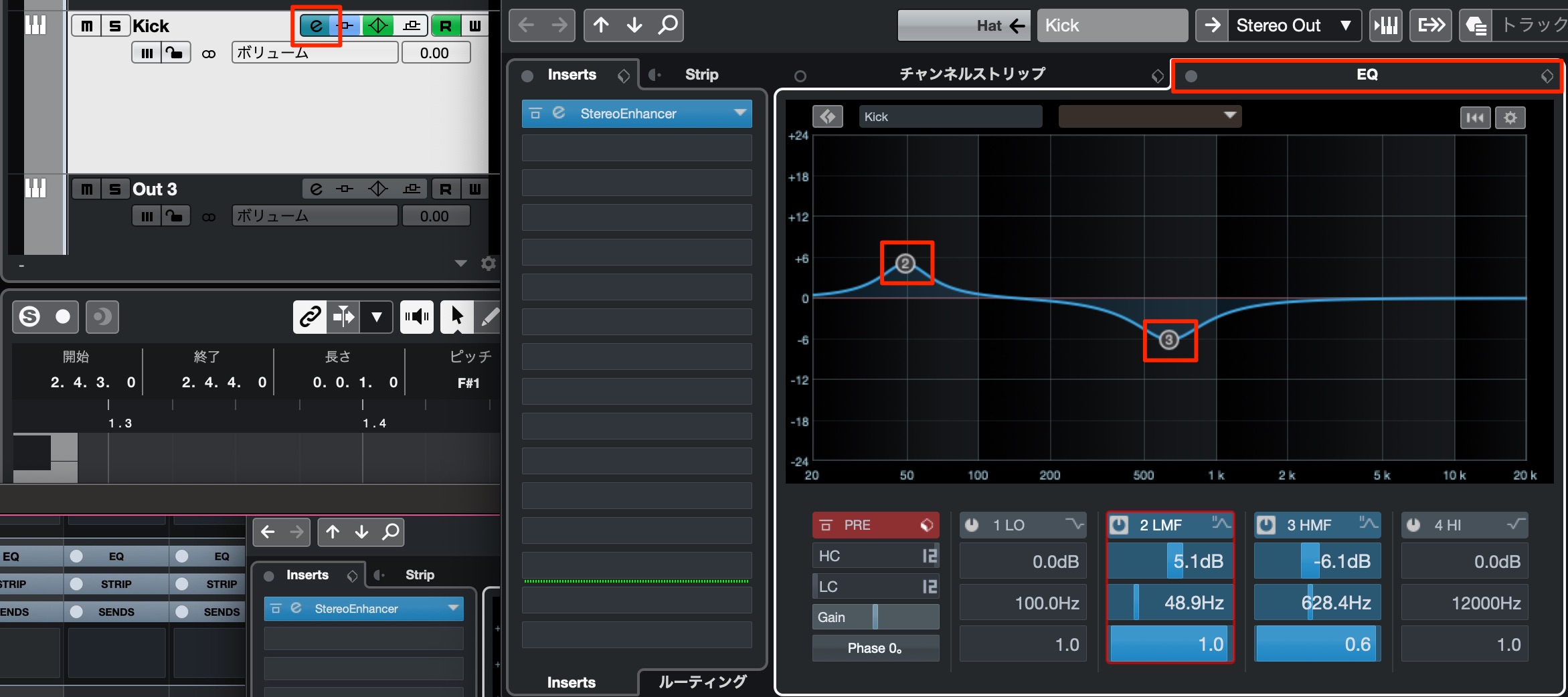Toggle write automation on Out 3 track

474,189
